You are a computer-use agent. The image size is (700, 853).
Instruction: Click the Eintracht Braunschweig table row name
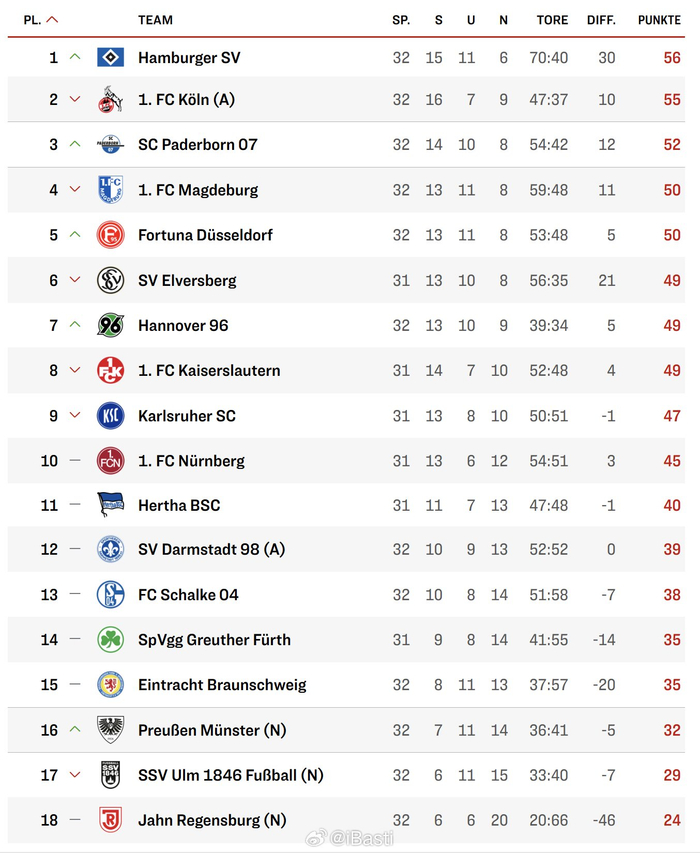(x=222, y=685)
